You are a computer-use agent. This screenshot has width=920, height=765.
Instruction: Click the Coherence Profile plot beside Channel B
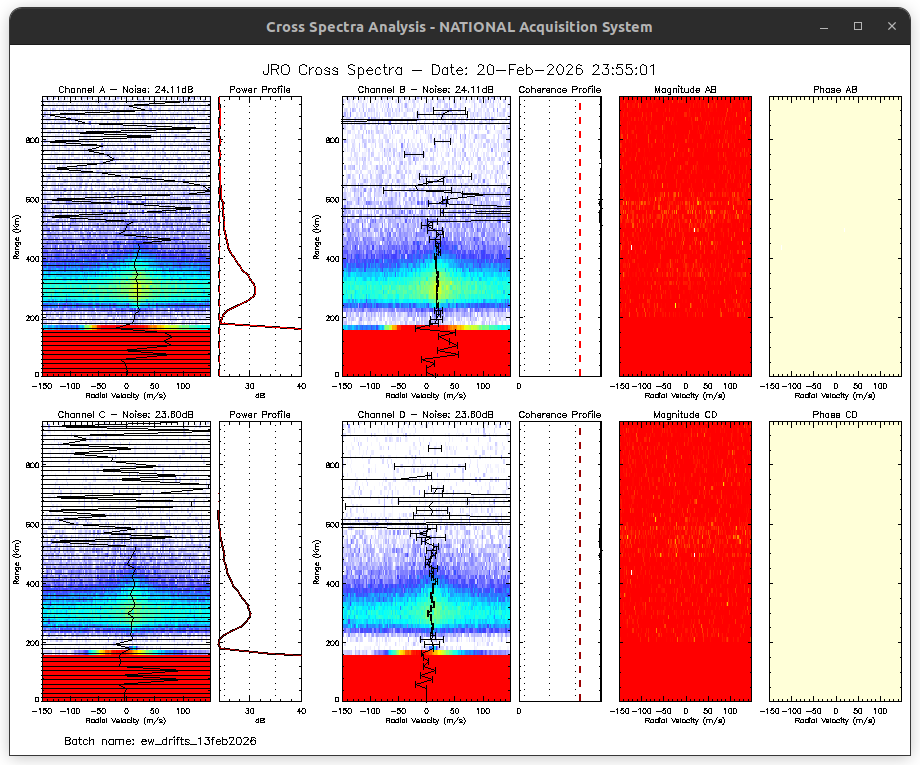point(559,236)
